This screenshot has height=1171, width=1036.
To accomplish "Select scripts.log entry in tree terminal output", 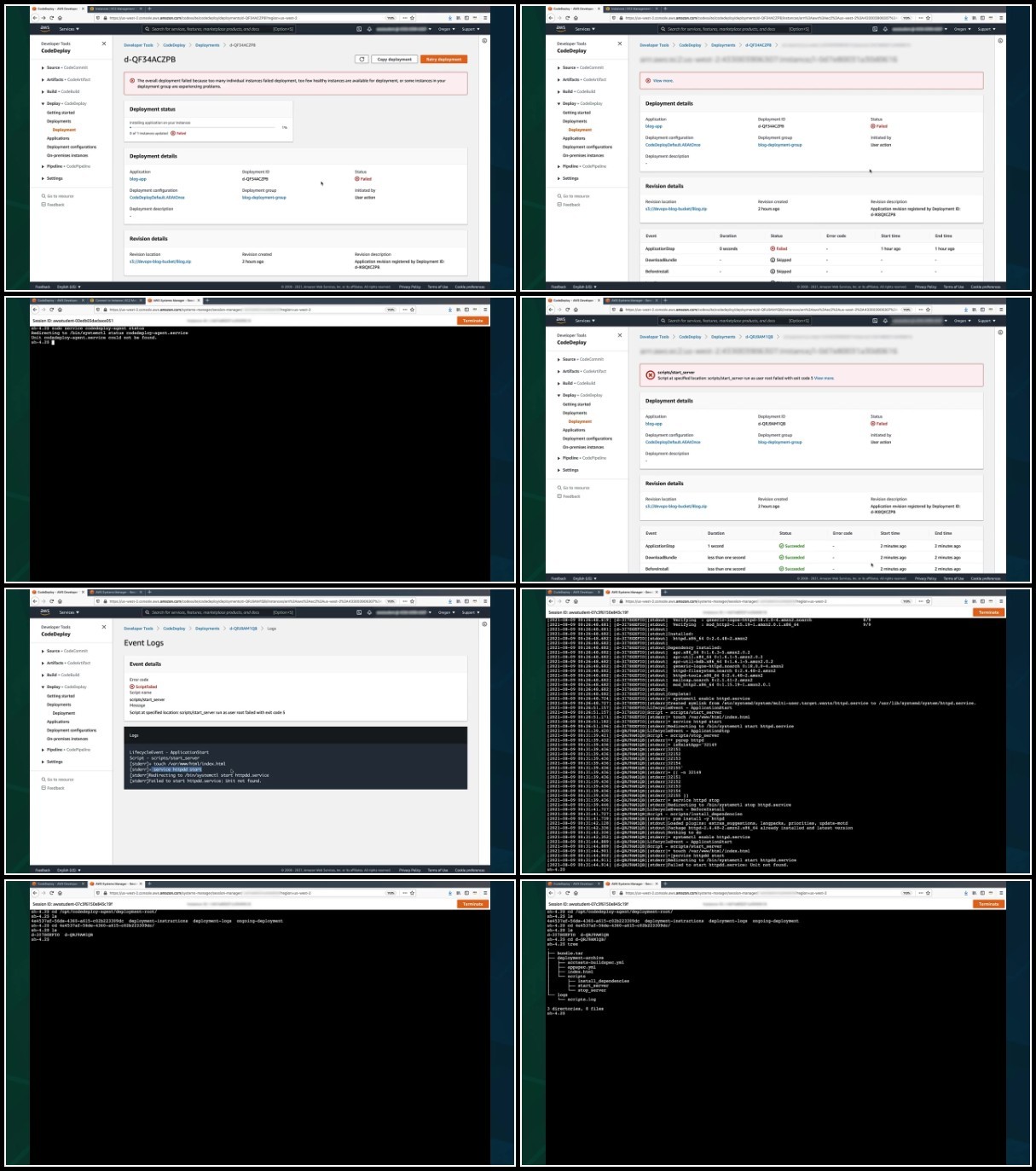I will point(582,1000).
